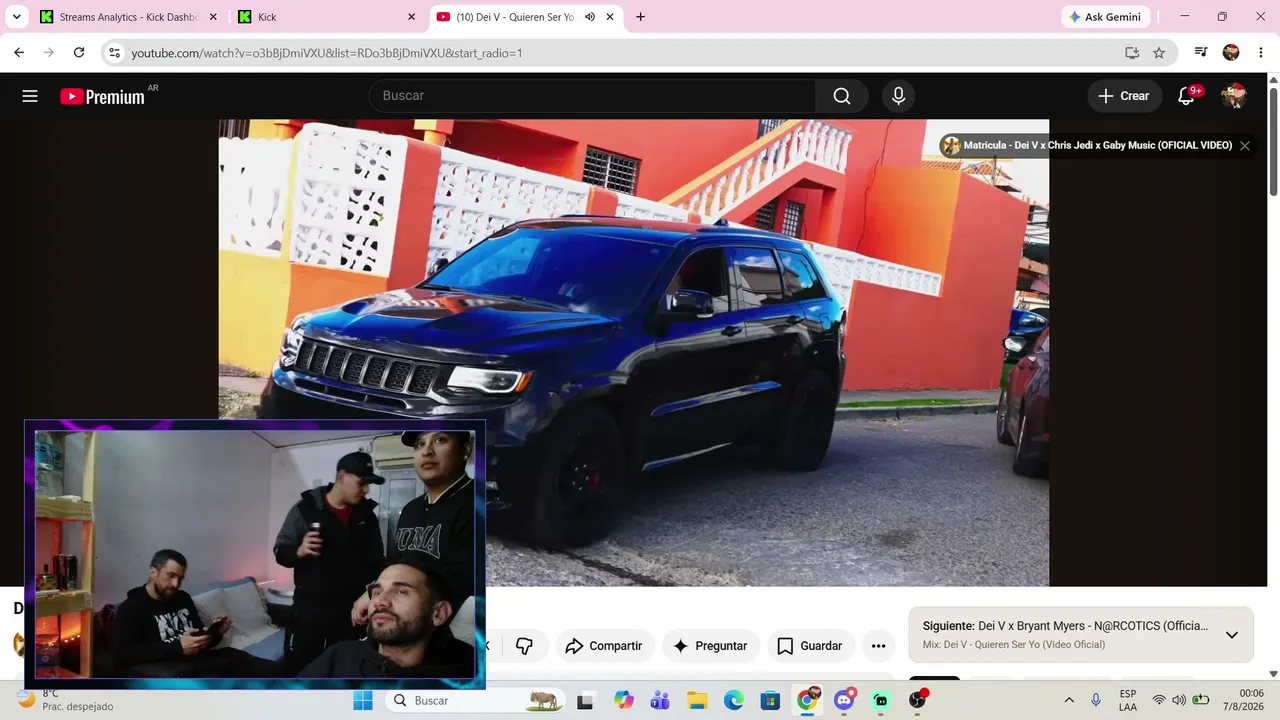Reload the current page

tap(79, 53)
